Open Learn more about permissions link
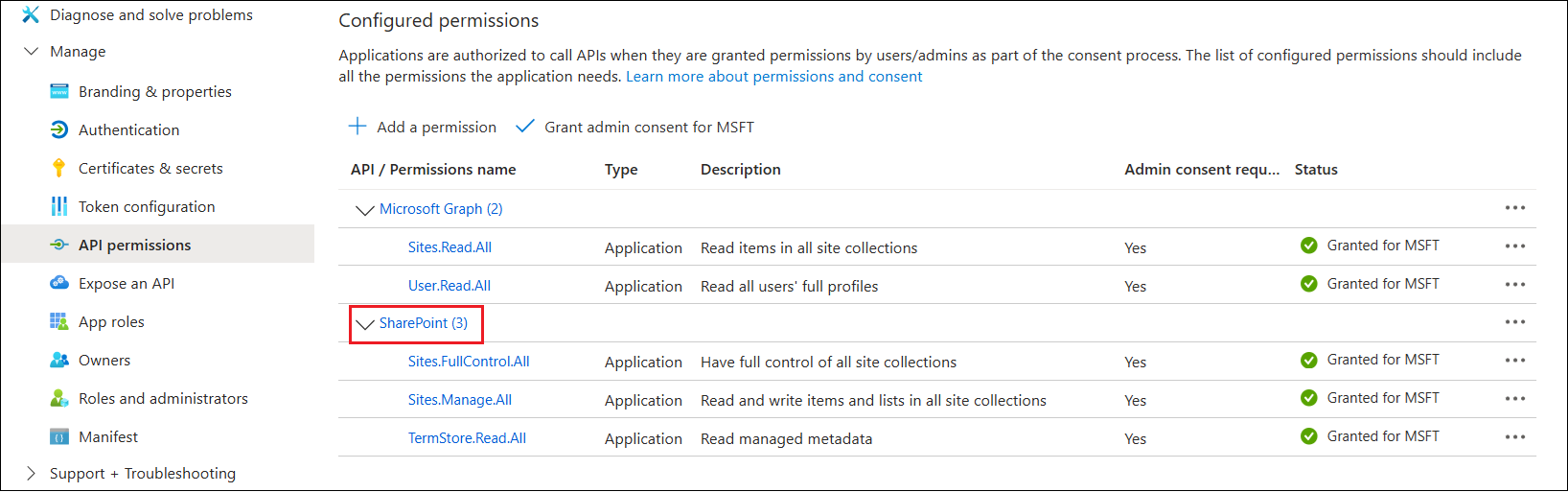The width and height of the screenshot is (1568, 492). 773,77
